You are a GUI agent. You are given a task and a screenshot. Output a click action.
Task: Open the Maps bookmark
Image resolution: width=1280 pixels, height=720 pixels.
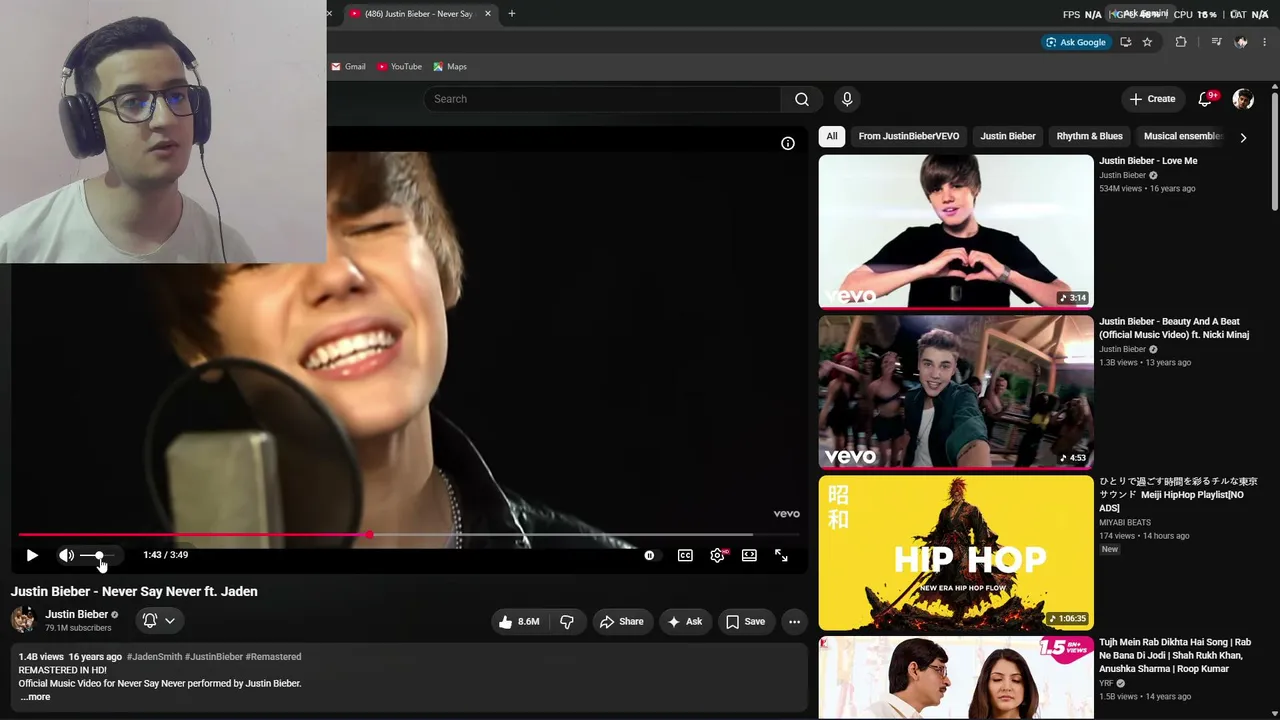(450, 67)
